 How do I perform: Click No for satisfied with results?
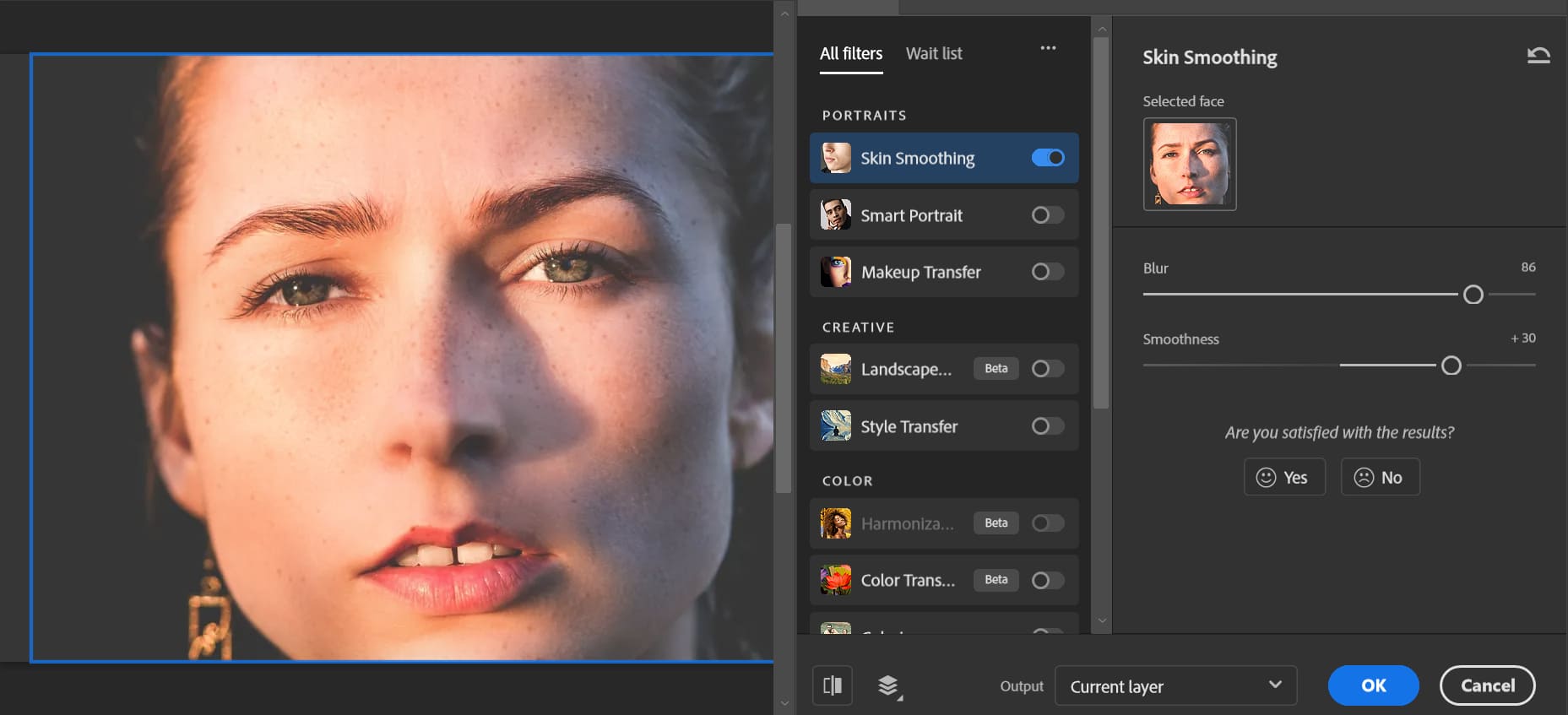pyautogui.click(x=1380, y=477)
